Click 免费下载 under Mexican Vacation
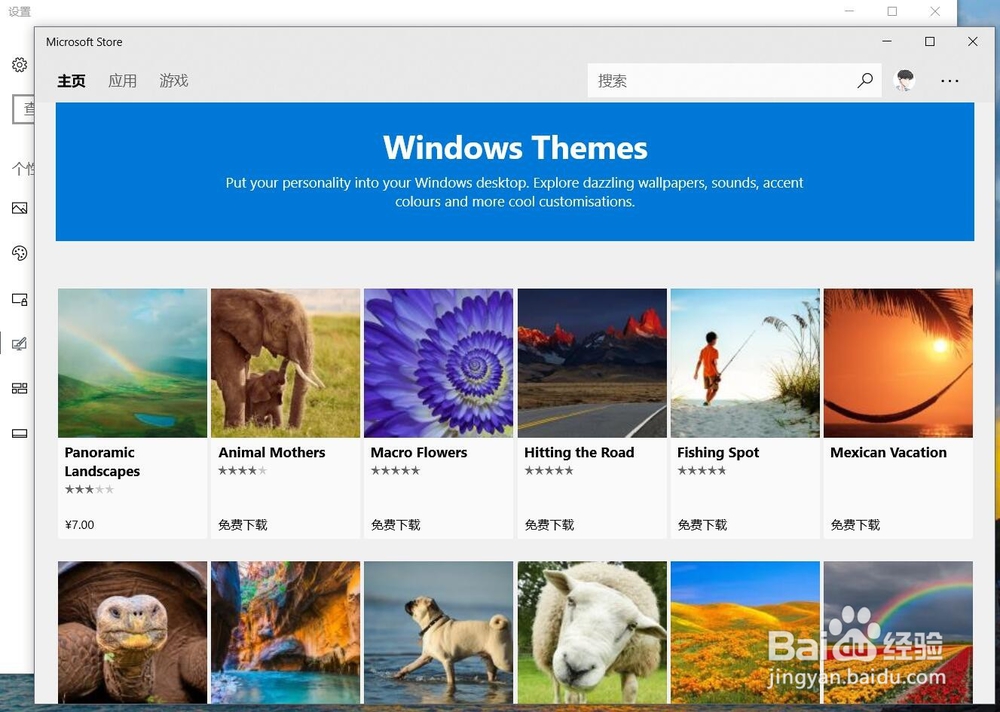This screenshot has height=712, width=1000. coord(855,525)
